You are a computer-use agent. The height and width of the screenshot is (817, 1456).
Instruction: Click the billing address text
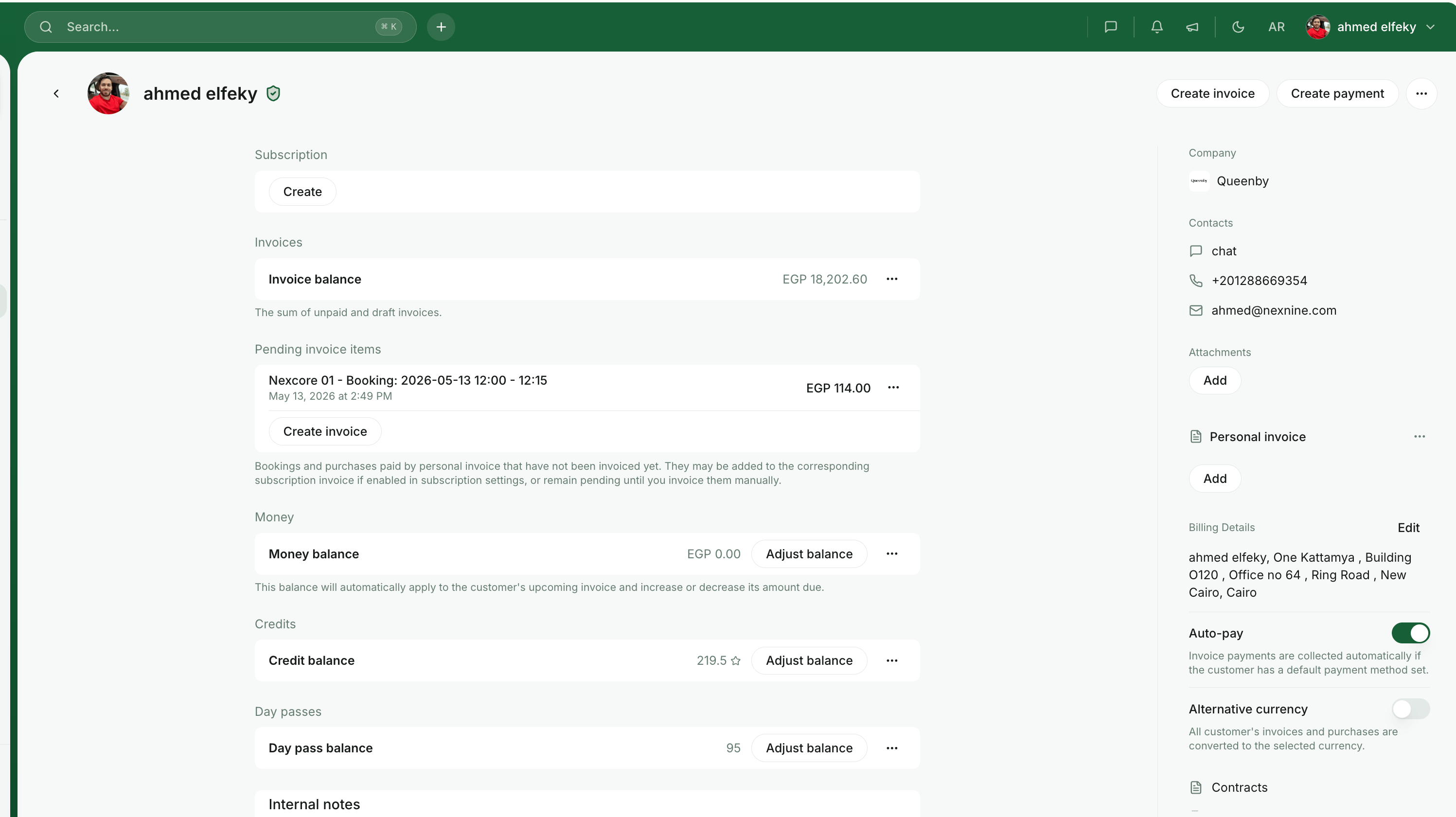1299,575
